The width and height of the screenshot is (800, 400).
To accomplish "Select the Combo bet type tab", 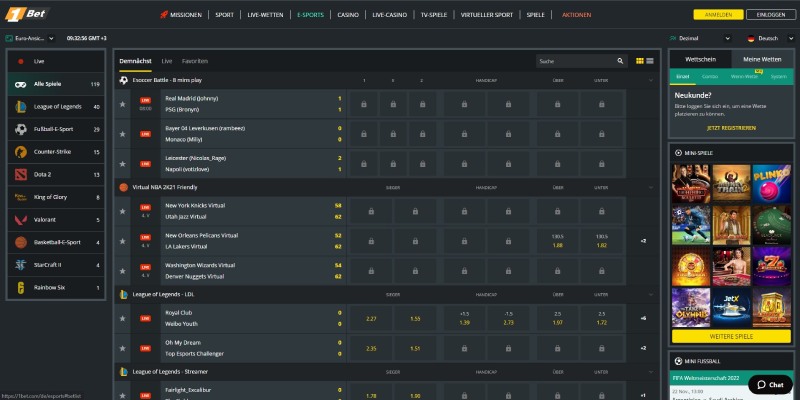I will [710, 77].
